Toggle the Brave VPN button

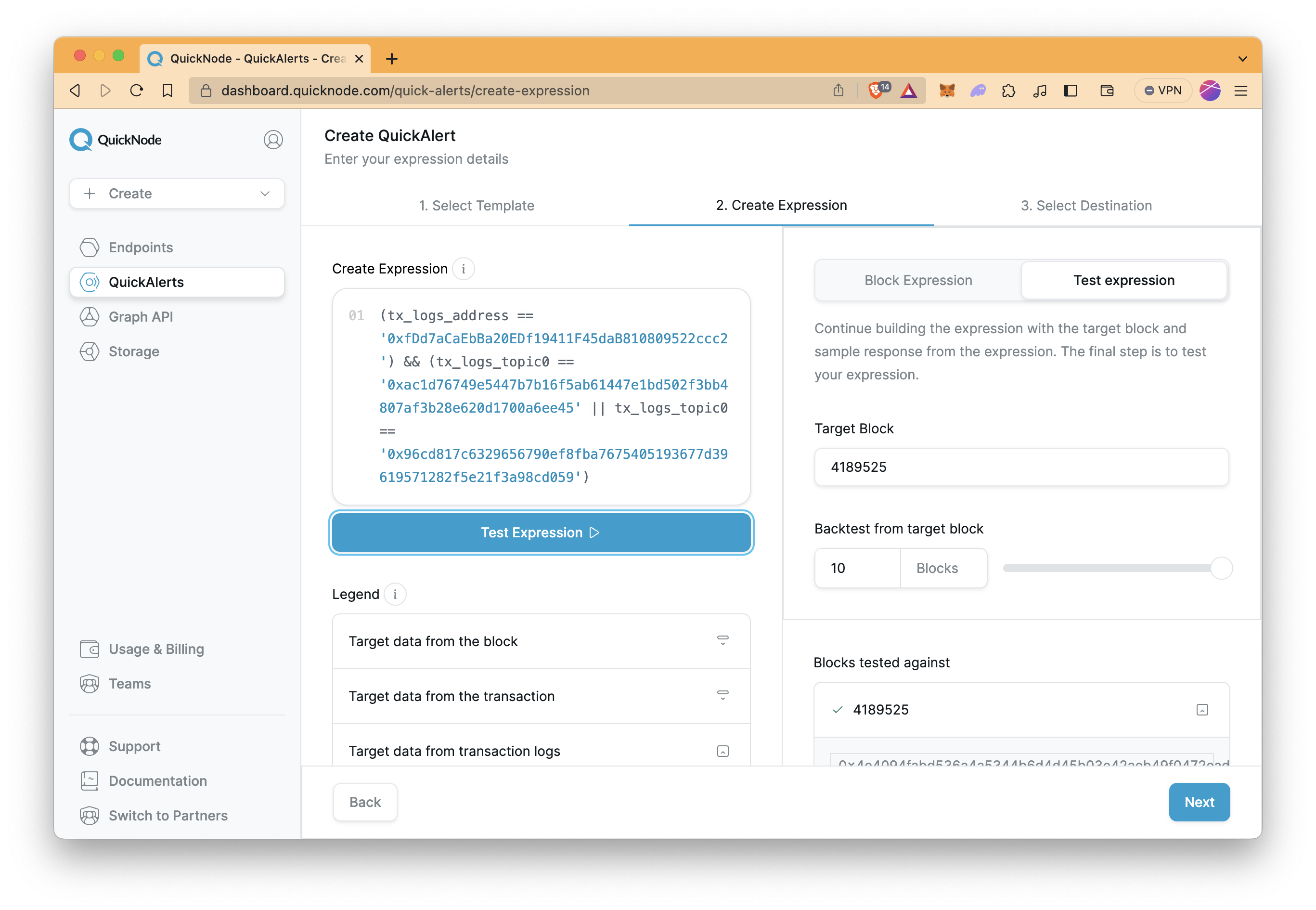click(1162, 91)
